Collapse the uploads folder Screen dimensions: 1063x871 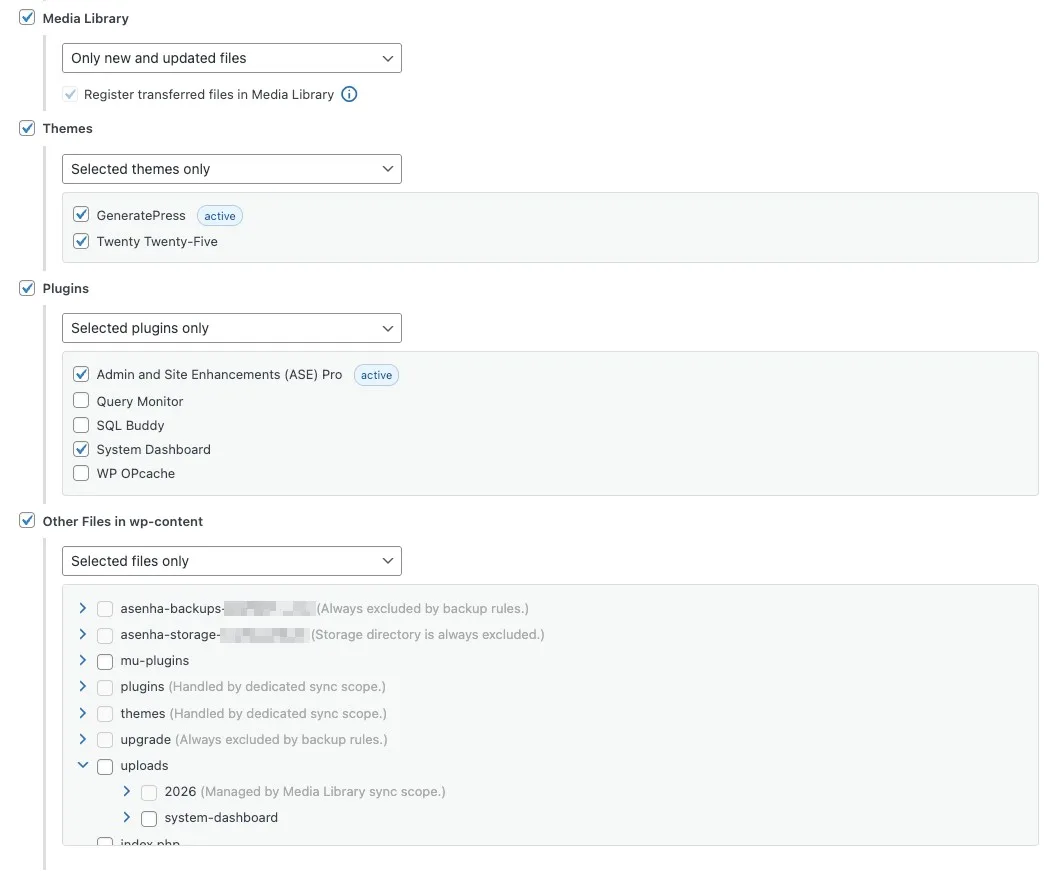[x=83, y=766]
